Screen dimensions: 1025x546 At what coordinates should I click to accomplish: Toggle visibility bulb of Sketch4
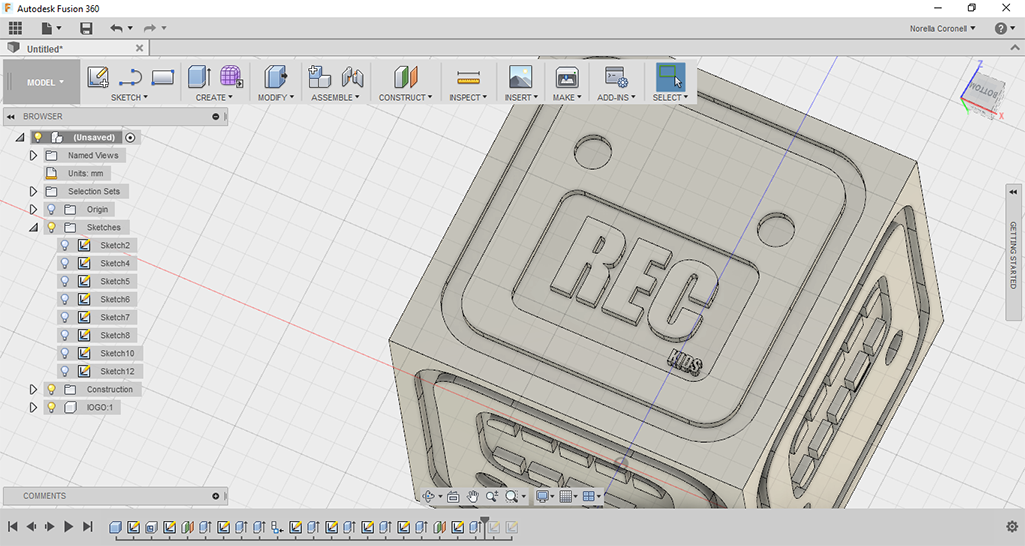[x=65, y=263]
